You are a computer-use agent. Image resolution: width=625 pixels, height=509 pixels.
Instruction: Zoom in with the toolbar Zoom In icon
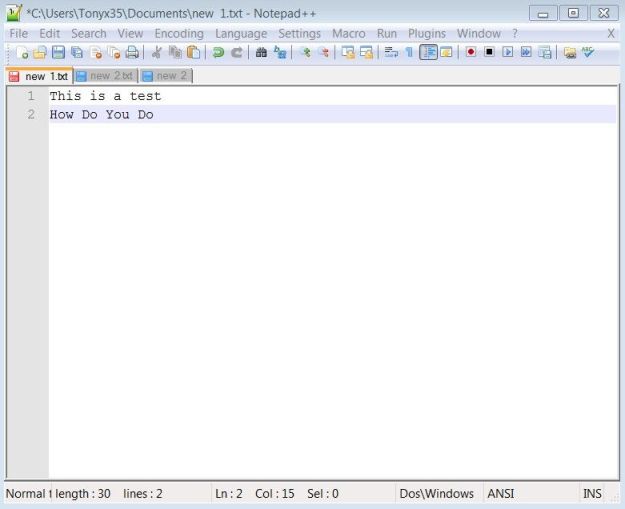pos(306,52)
